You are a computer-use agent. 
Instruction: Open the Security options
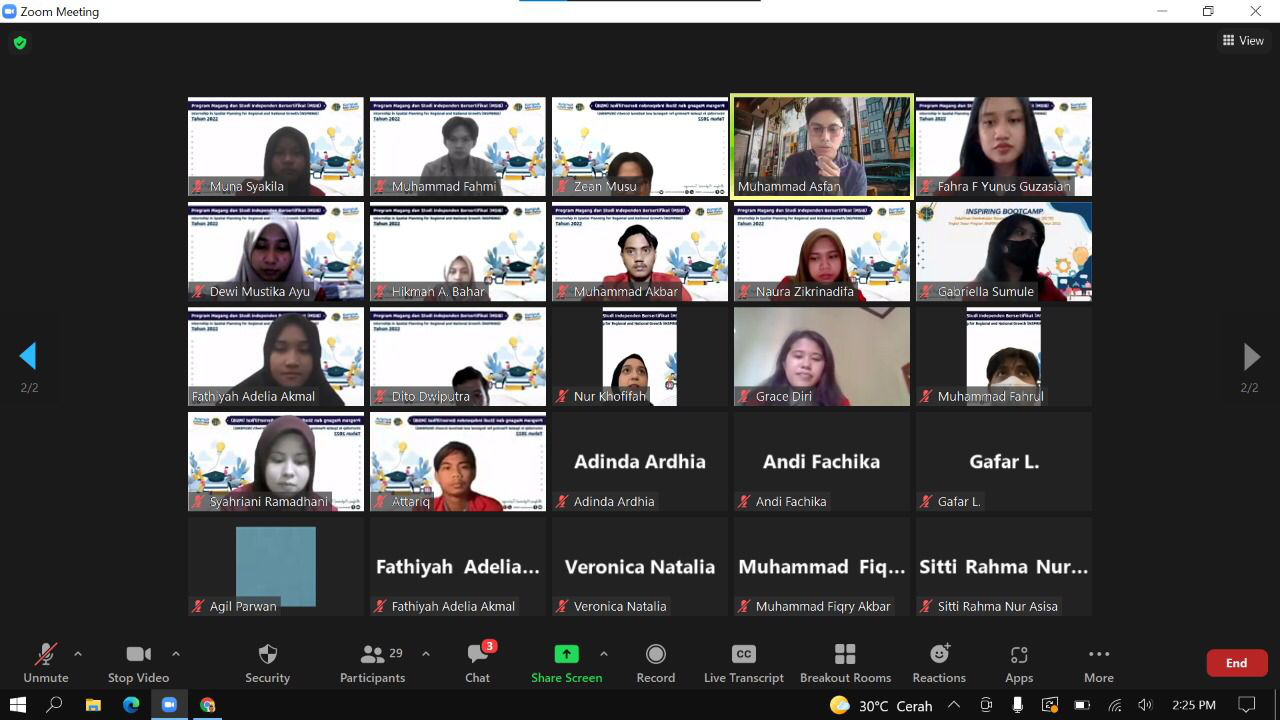click(267, 663)
